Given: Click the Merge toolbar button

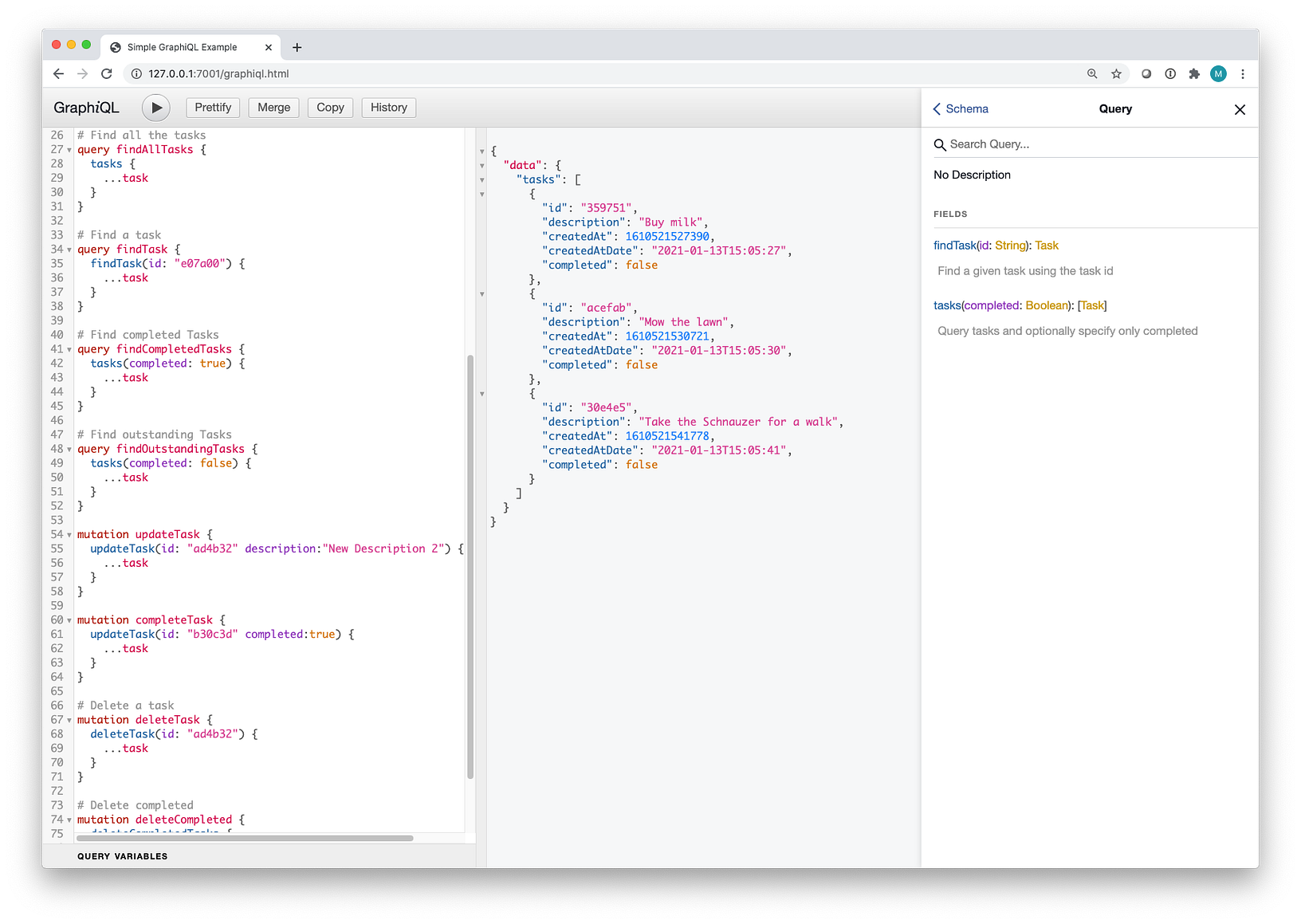Looking at the screenshot, I should point(274,108).
